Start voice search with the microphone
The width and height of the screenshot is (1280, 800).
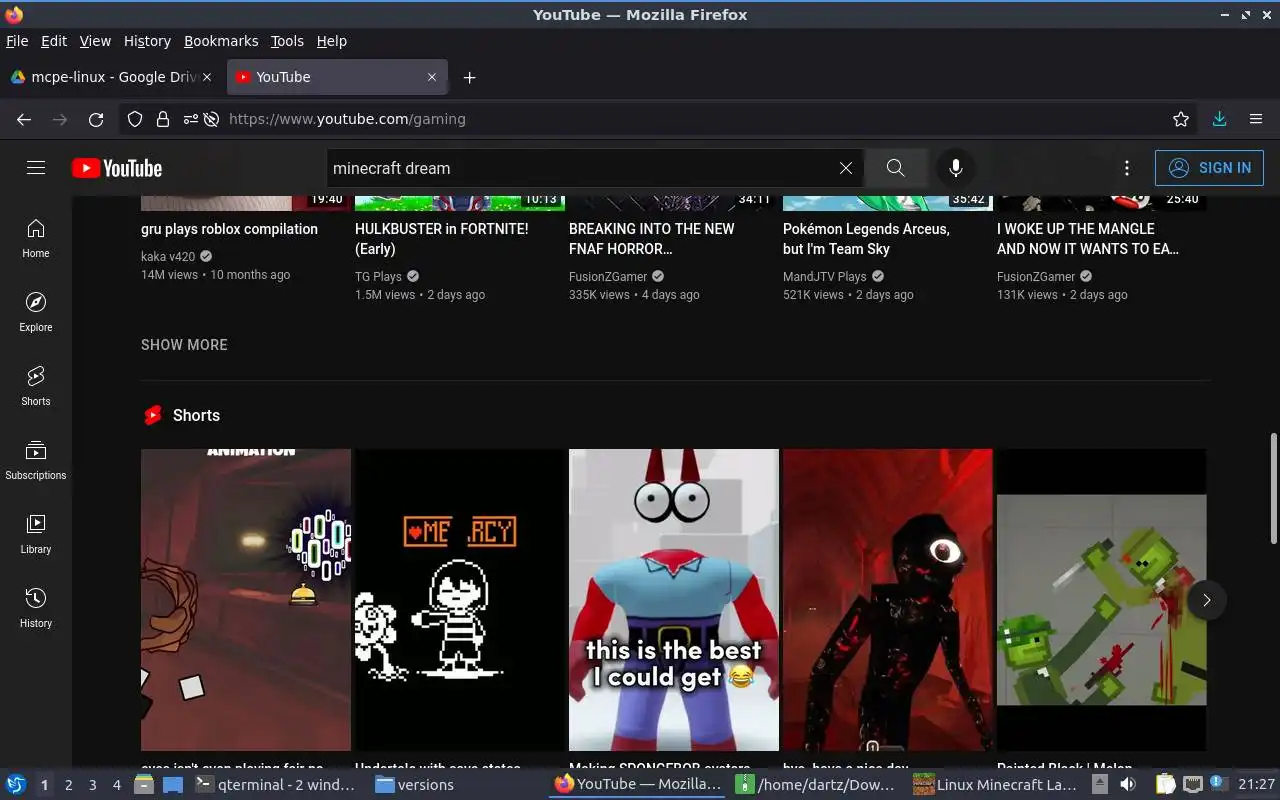pyautogui.click(x=956, y=168)
